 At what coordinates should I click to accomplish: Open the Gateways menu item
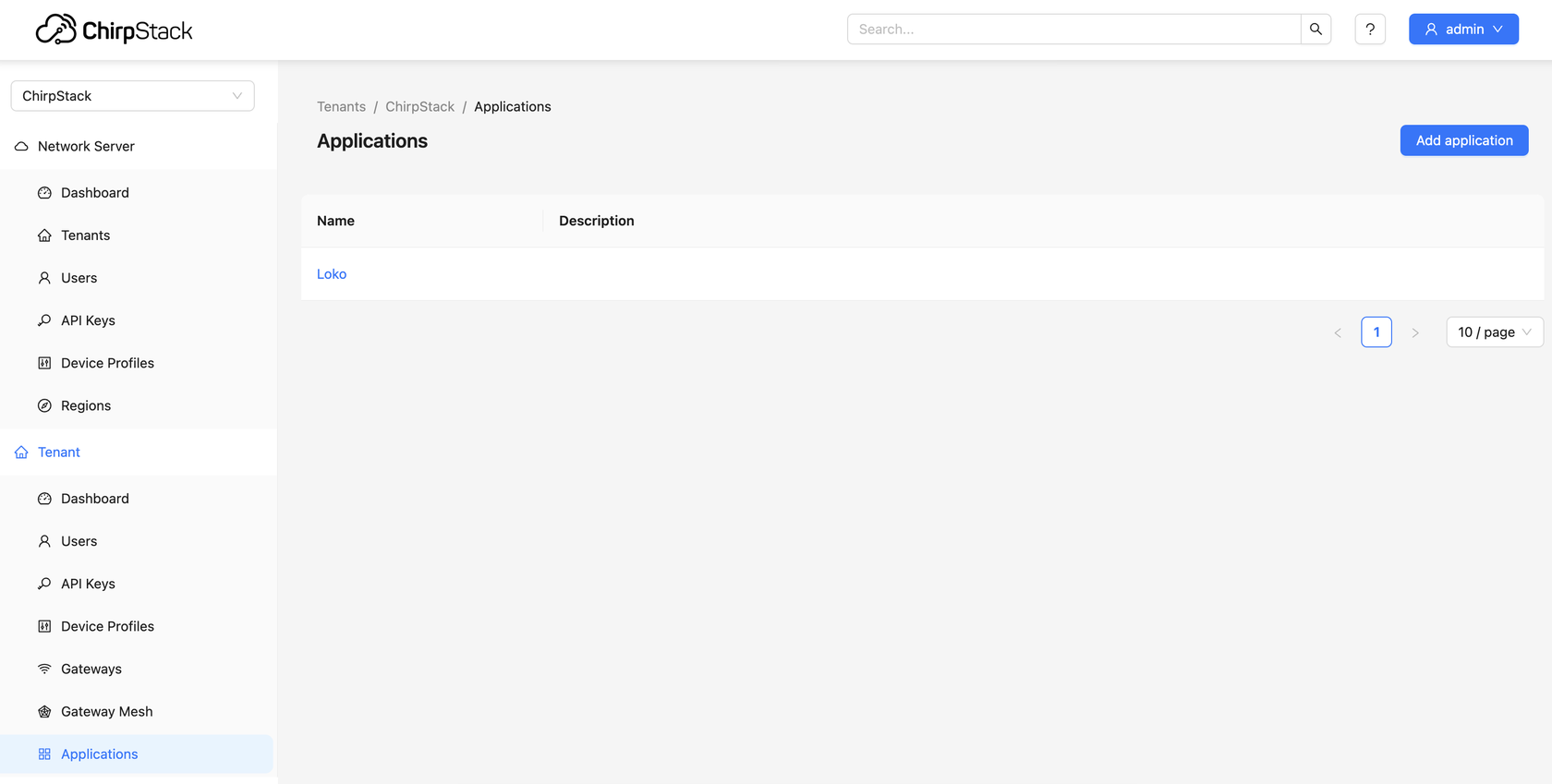[137, 669]
